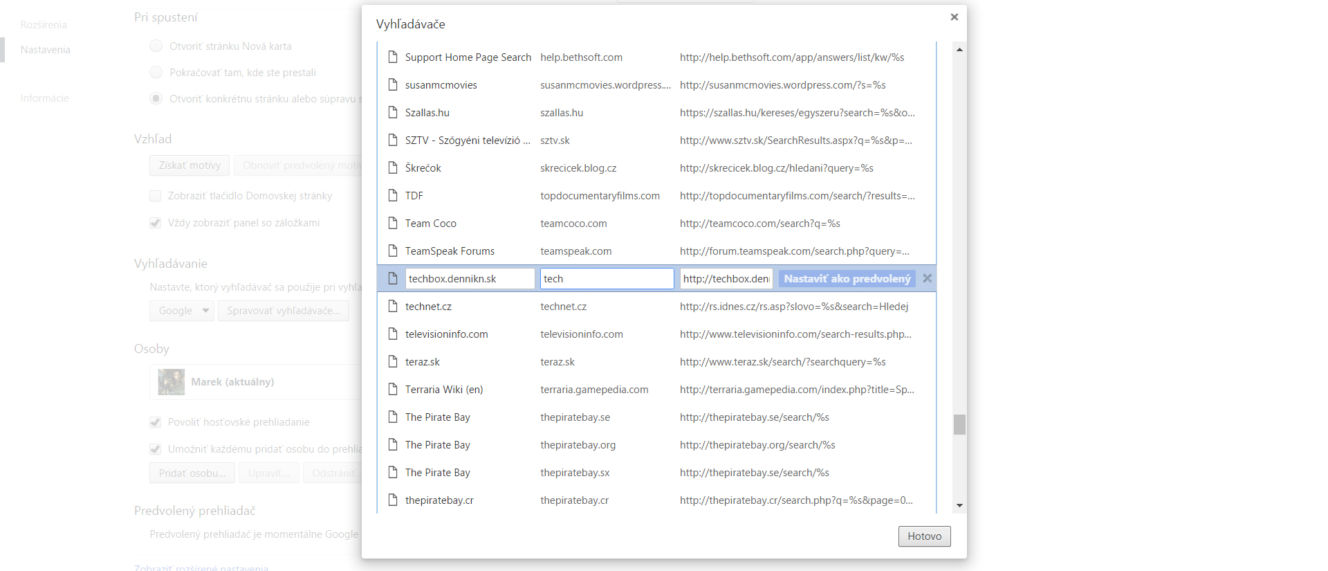Toggle 'Umožniť každému pridať osobu' checkbox
The image size is (1328, 571).
coord(155,449)
